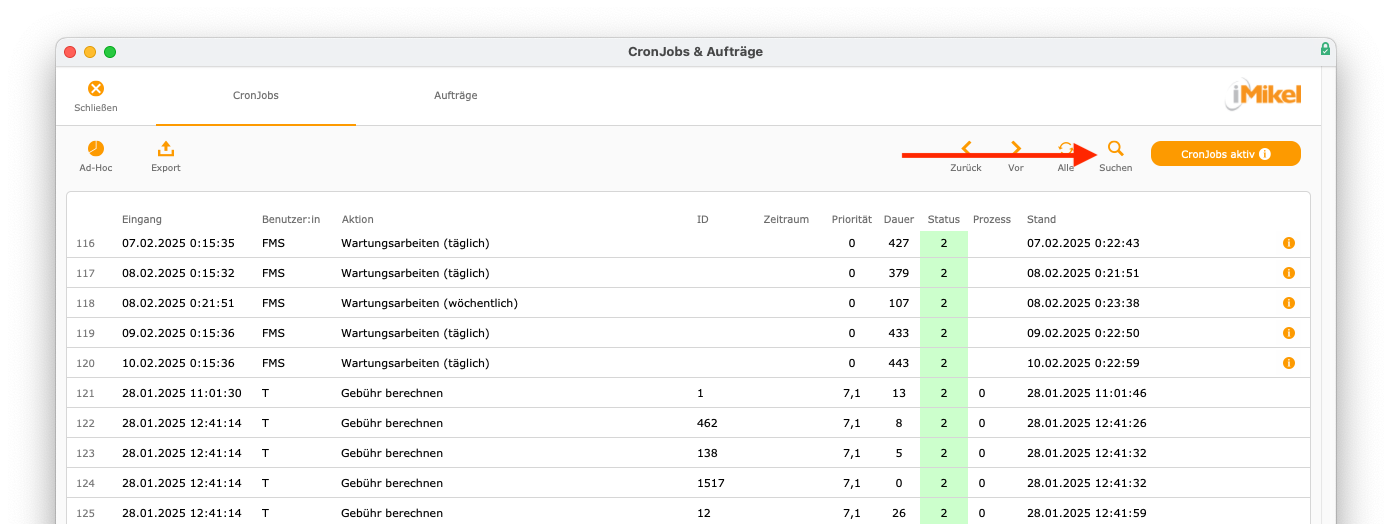Go forward with the Vor arrow
The image size is (1392, 524).
(x=1016, y=148)
